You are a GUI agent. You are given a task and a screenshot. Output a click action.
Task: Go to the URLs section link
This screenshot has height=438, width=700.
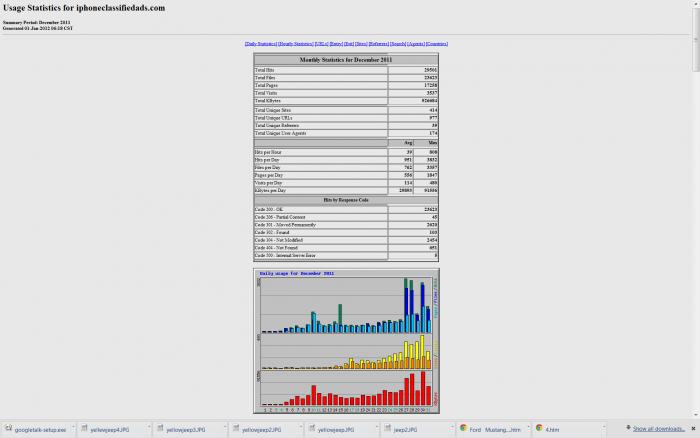(x=321, y=44)
